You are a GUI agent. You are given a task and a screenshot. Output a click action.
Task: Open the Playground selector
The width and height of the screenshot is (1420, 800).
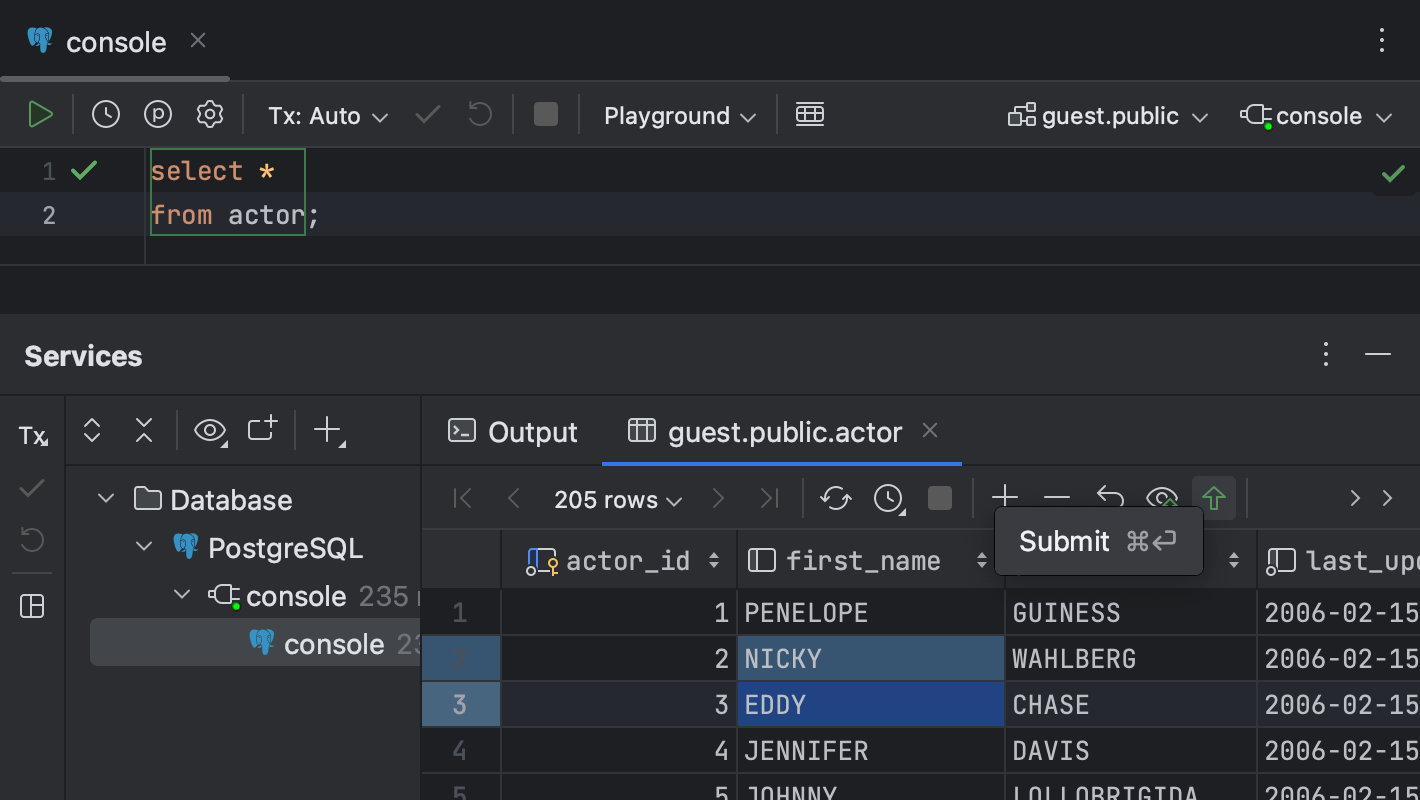[678, 115]
